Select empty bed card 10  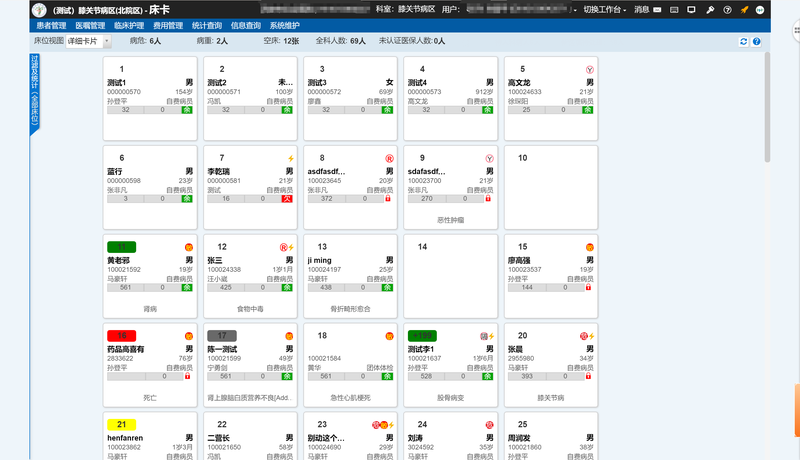click(551, 188)
